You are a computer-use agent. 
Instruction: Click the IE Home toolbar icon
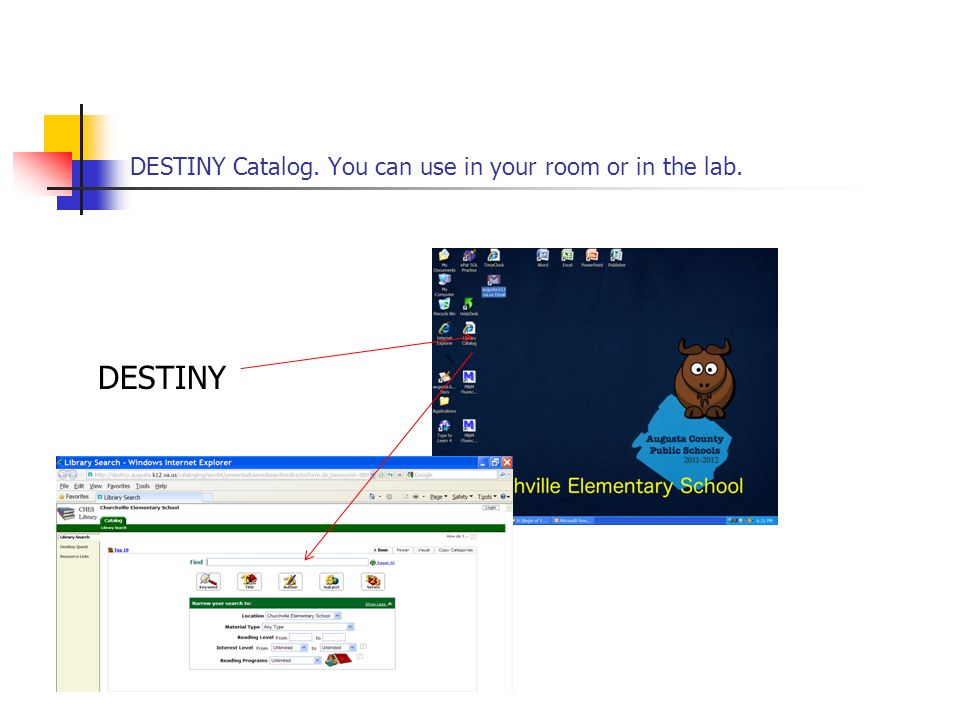click(x=372, y=497)
